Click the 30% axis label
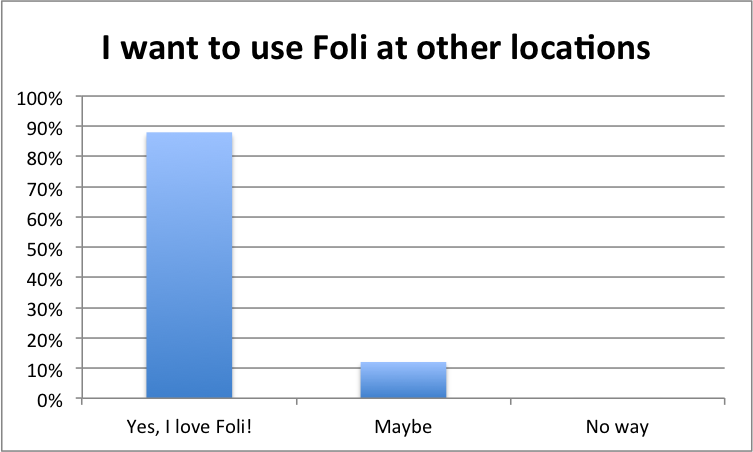Viewport: 753px width, 452px height. (x=45, y=310)
